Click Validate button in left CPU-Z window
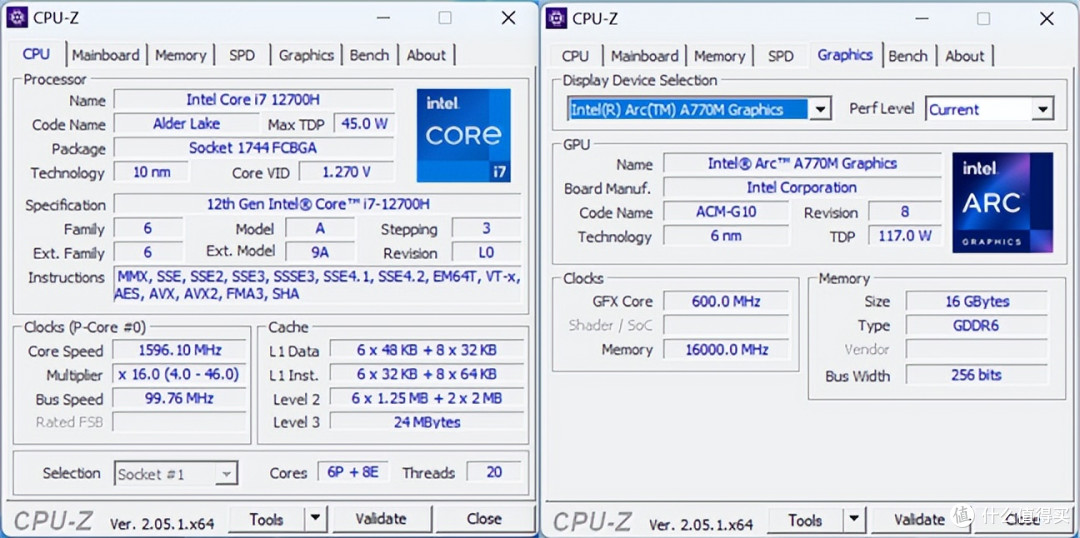 (381, 518)
